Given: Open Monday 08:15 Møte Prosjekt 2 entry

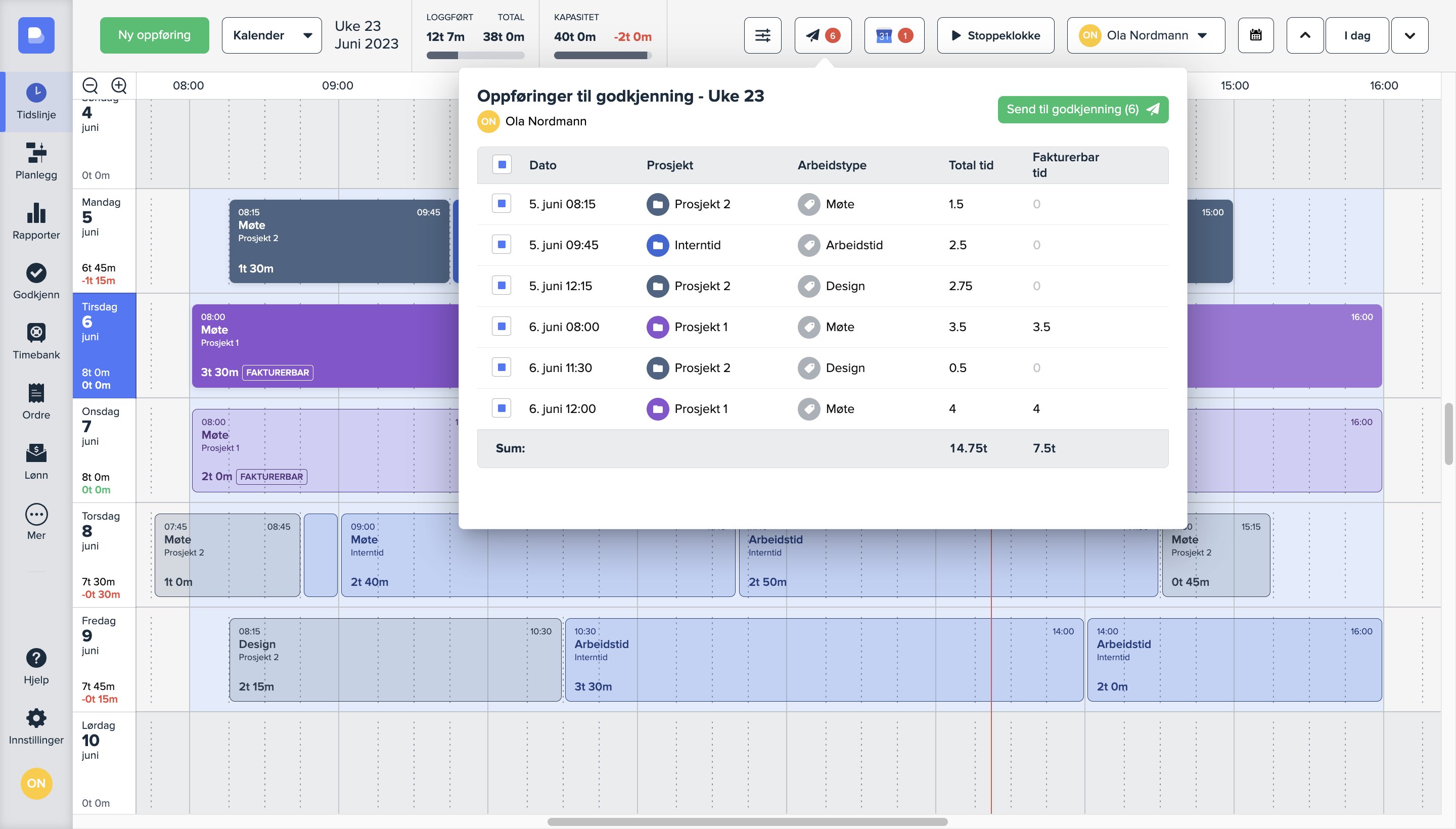Looking at the screenshot, I should pyautogui.click(x=339, y=242).
